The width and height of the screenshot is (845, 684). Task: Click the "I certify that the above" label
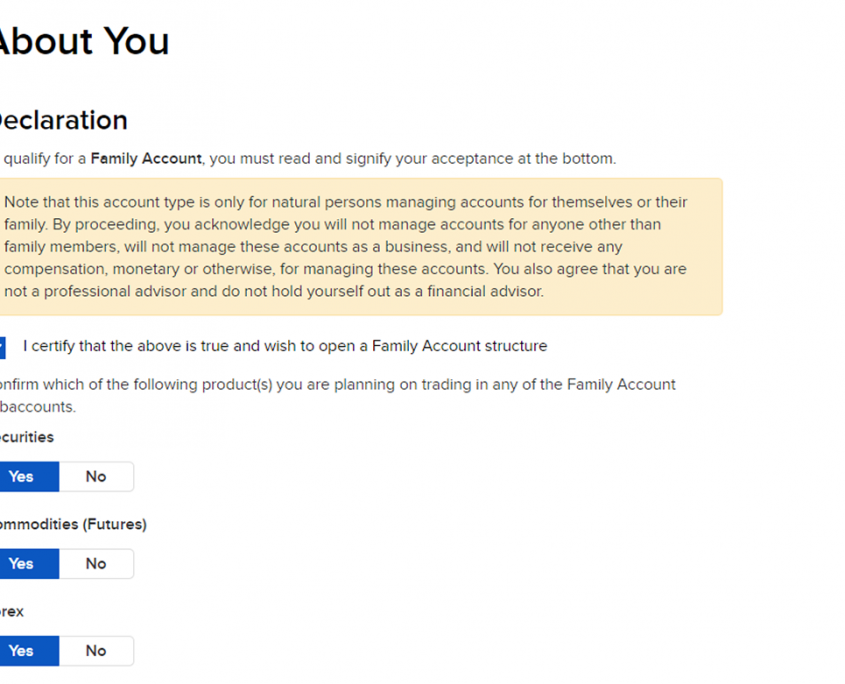pyautogui.click(x=285, y=346)
